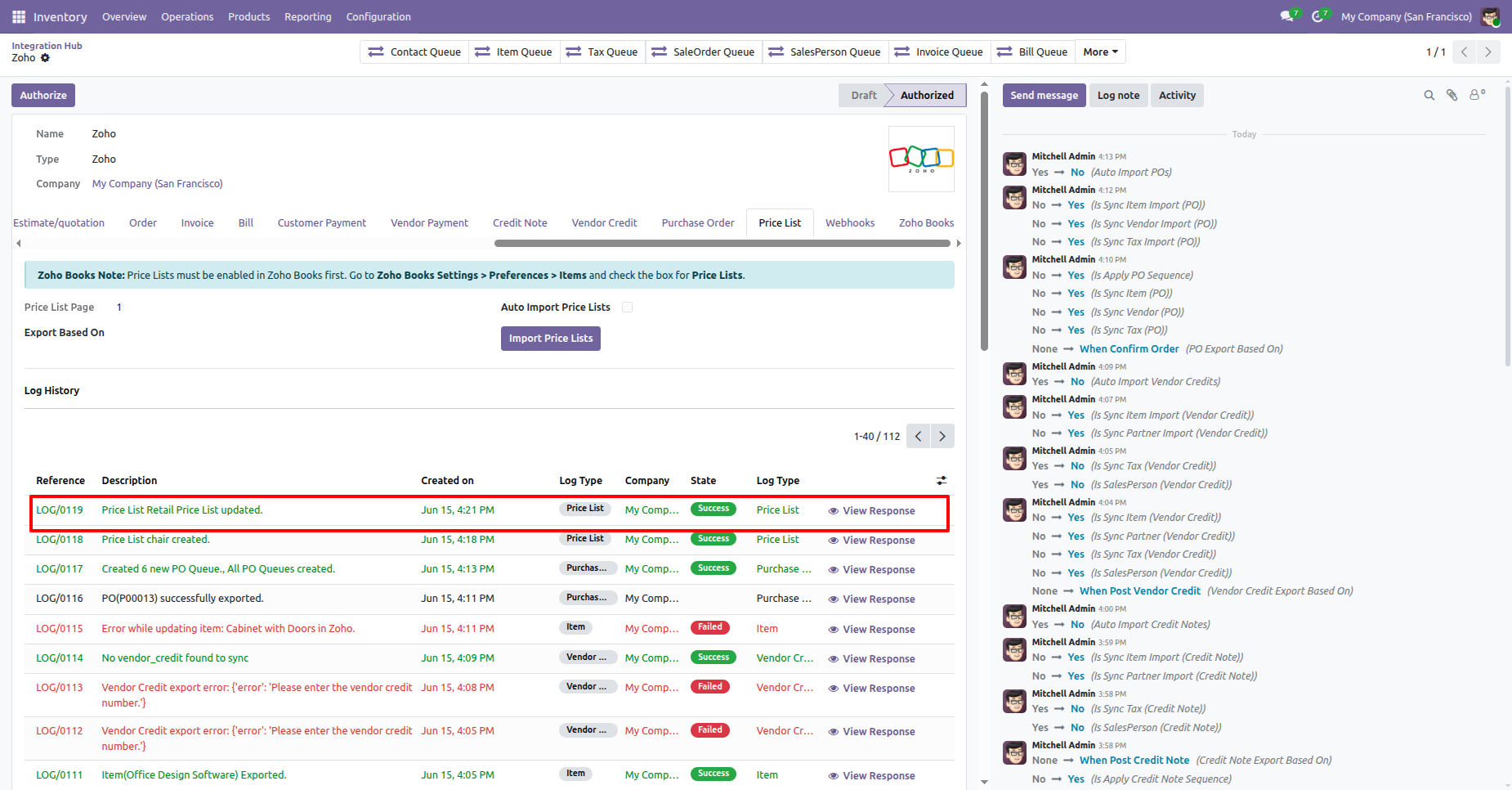Open the Operations menu

(x=187, y=16)
